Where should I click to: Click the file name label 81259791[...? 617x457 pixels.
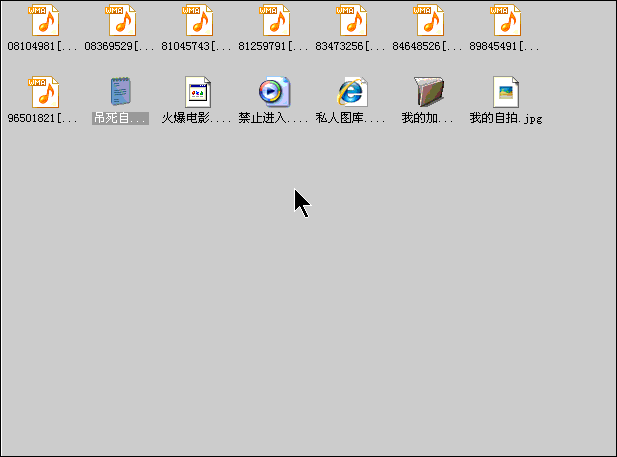click(274, 46)
